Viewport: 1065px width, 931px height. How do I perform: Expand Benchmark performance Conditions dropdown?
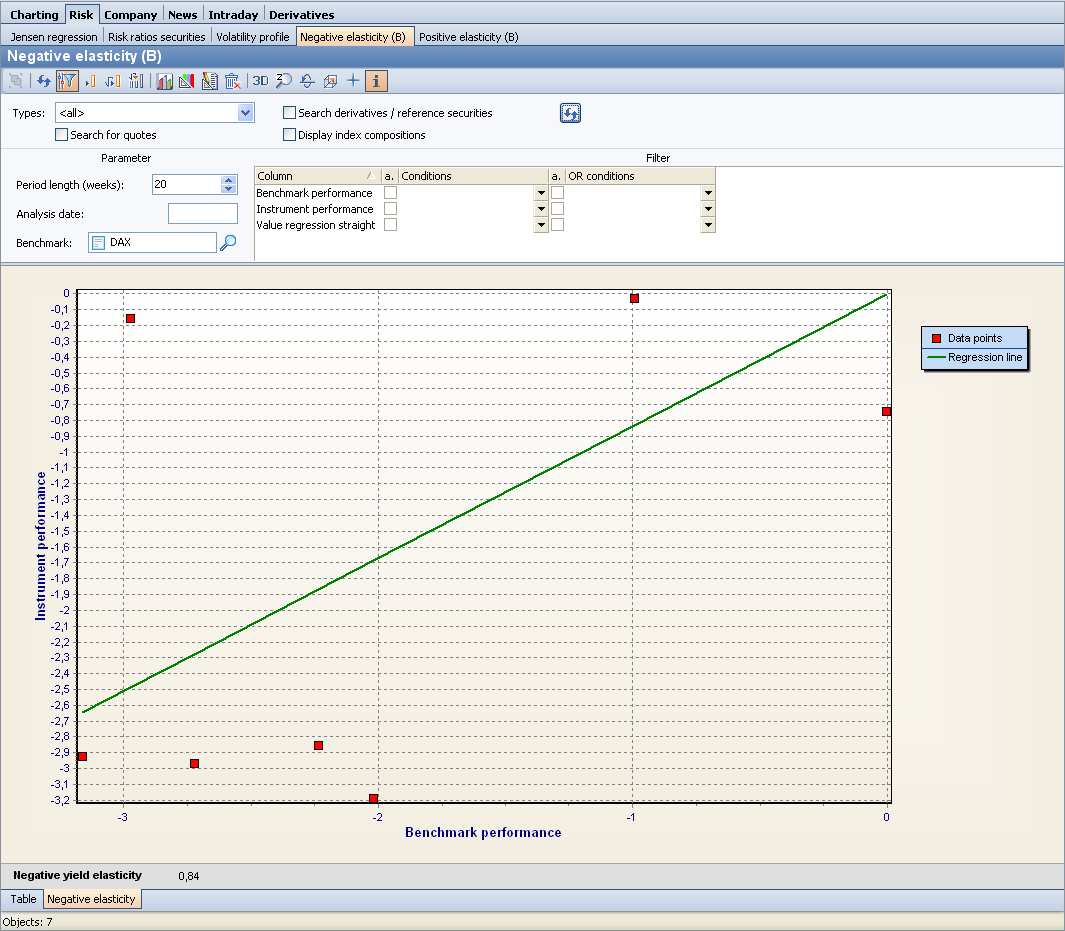click(x=541, y=193)
